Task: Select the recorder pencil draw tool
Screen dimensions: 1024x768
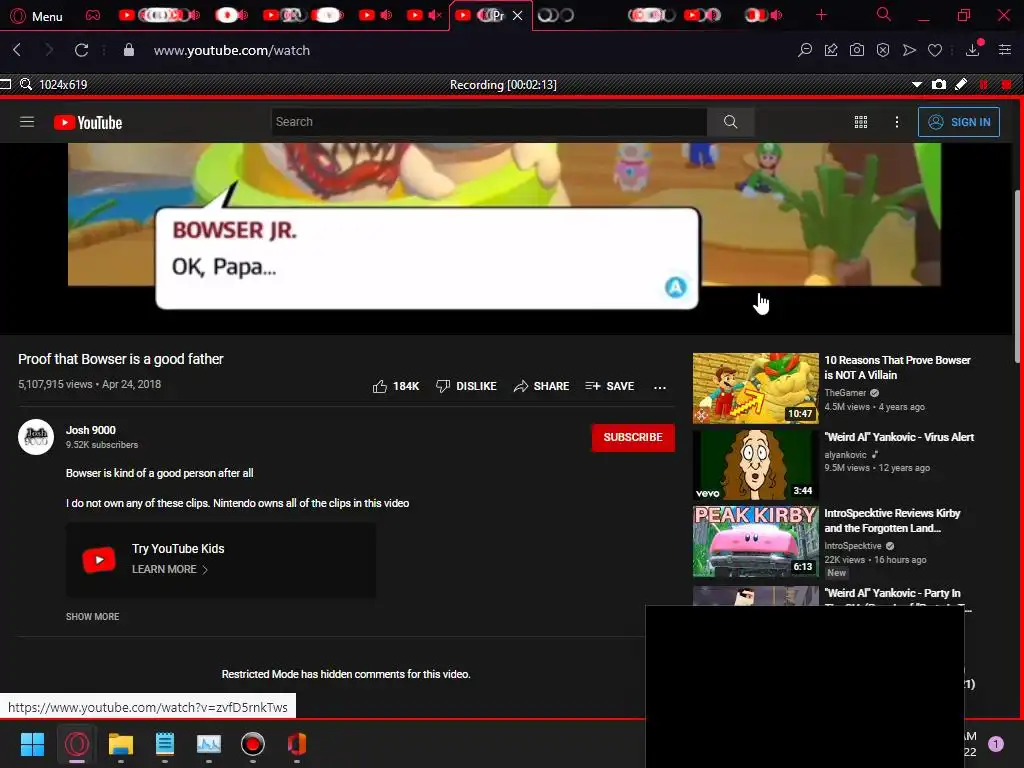Action: click(961, 84)
